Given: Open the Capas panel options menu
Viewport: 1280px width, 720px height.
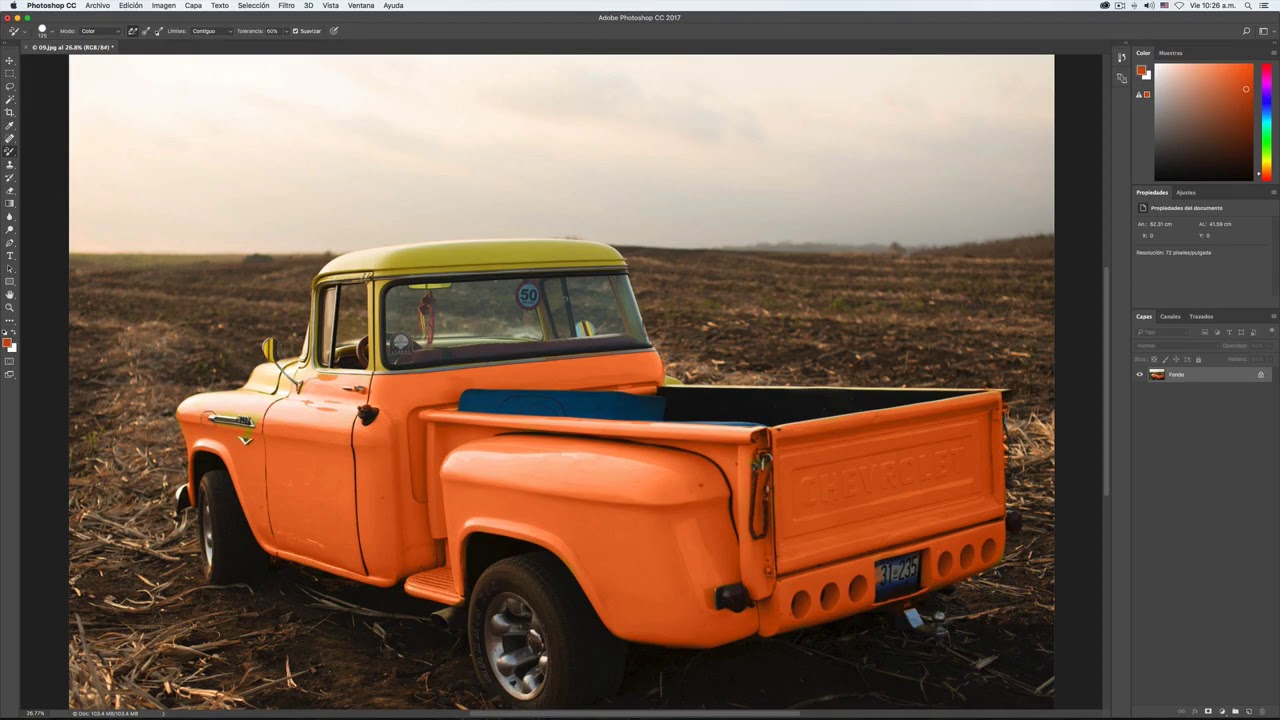Looking at the screenshot, I should pyautogui.click(x=1273, y=316).
